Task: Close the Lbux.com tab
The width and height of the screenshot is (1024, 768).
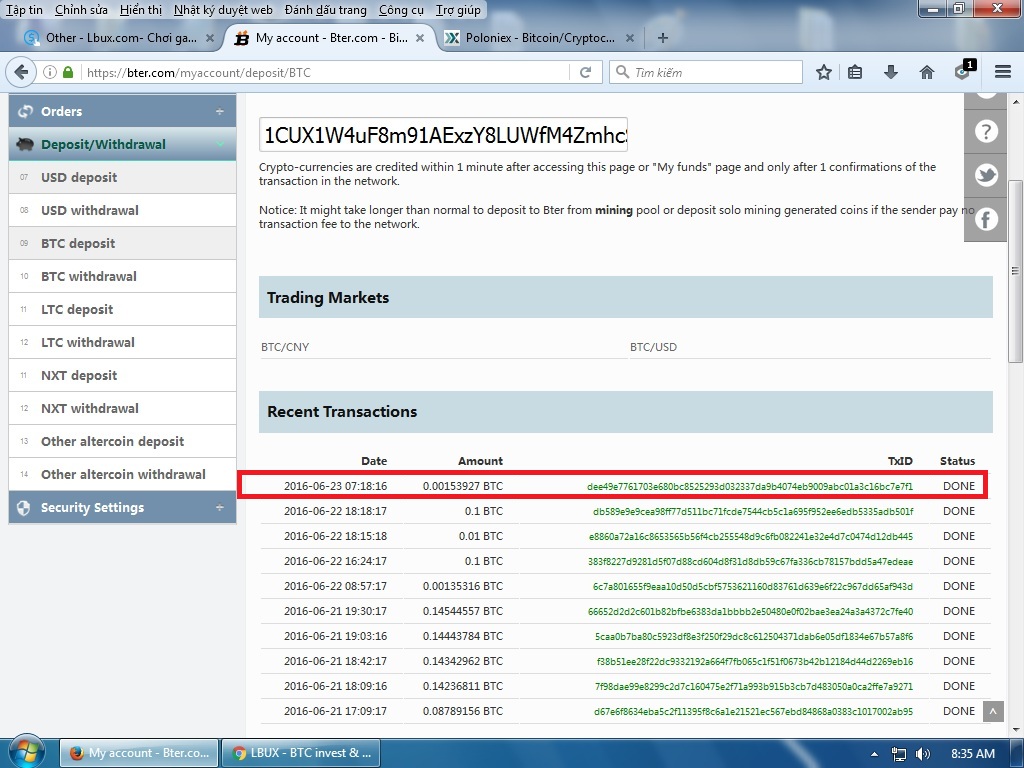Action: [210, 38]
